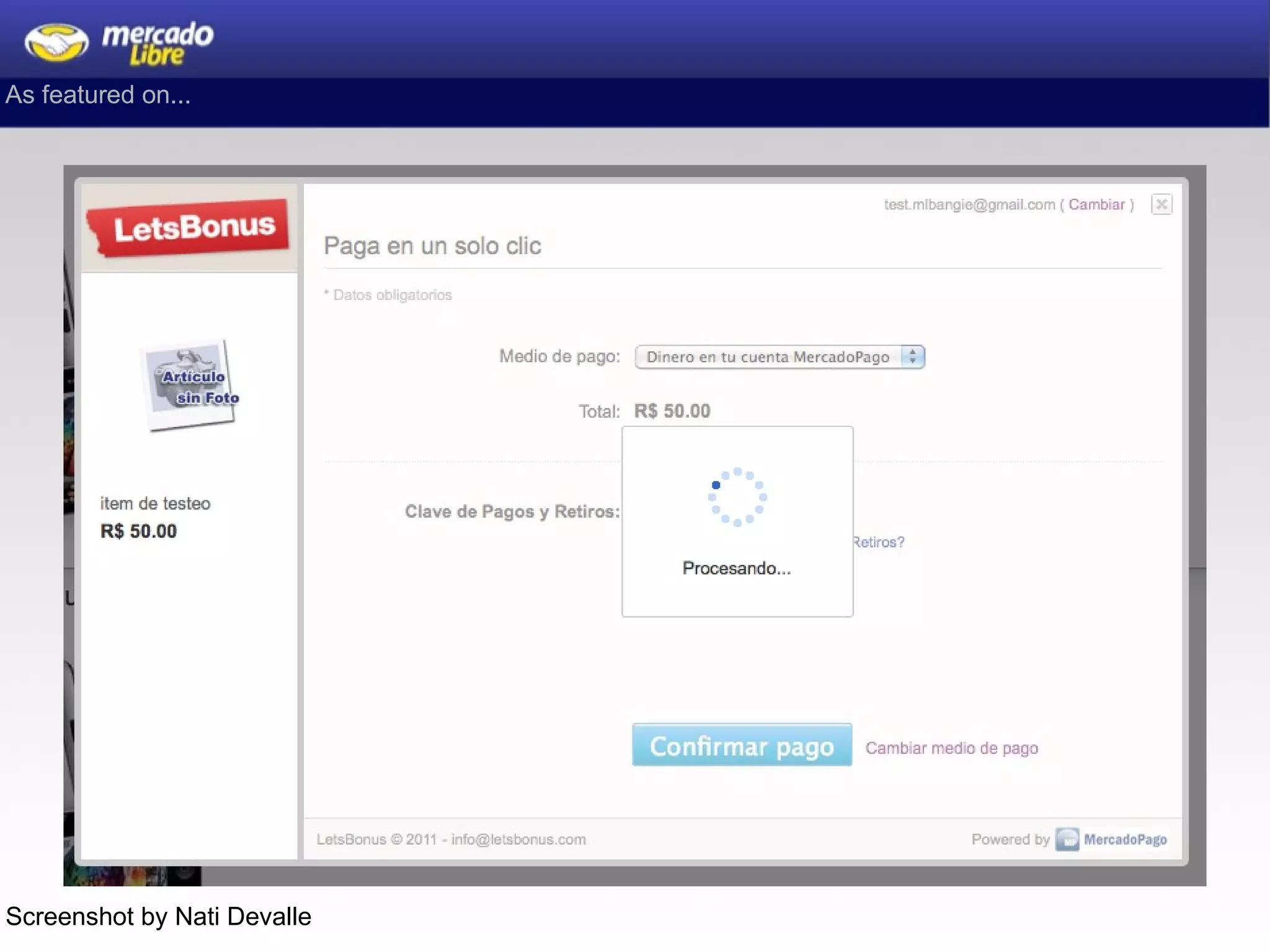Click the 'As featured on...' heading text

(x=98, y=95)
